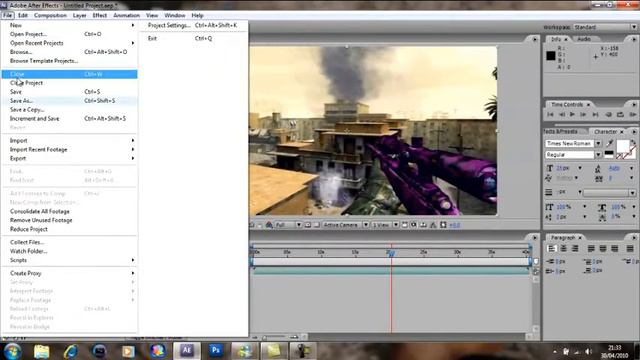Open the Full resolution dropdown
The width and height of the screenshot is (640, 360).
(288, 225)
